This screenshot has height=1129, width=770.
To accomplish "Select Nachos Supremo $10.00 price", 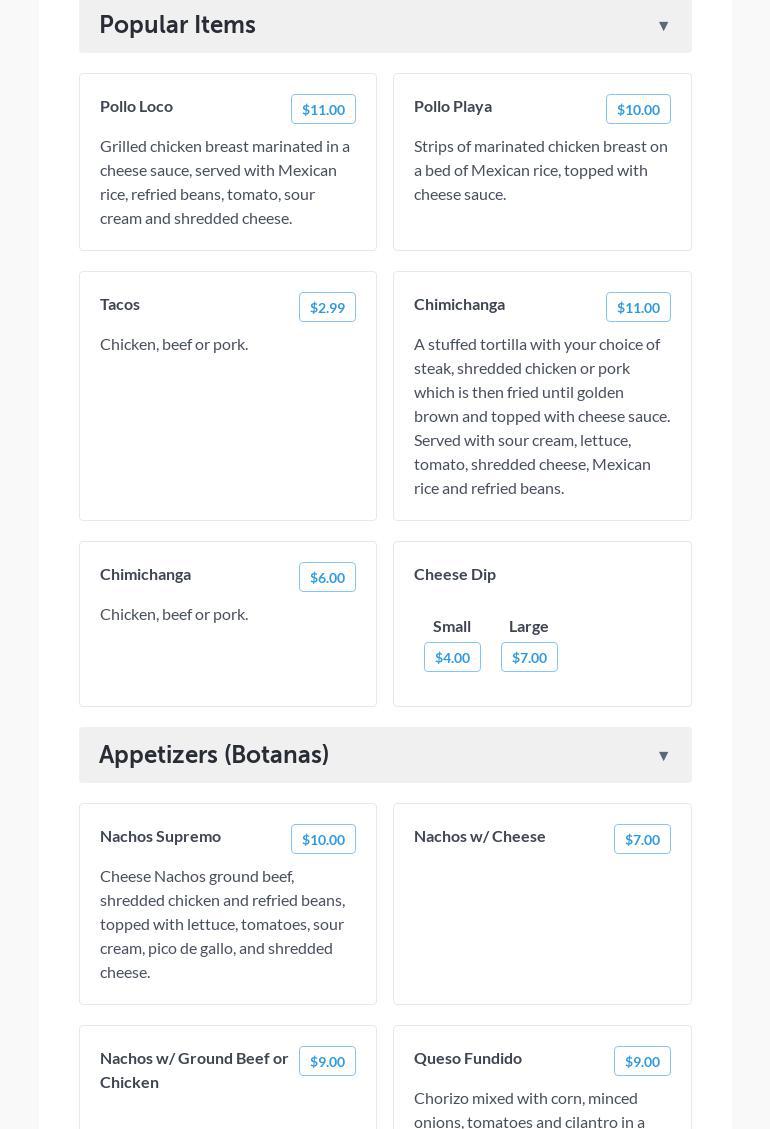I will pos(323,839).
